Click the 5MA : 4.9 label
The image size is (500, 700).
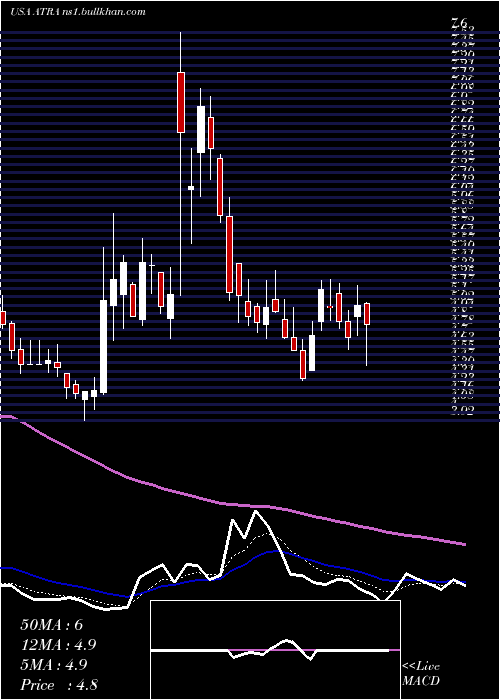point(55,665)
